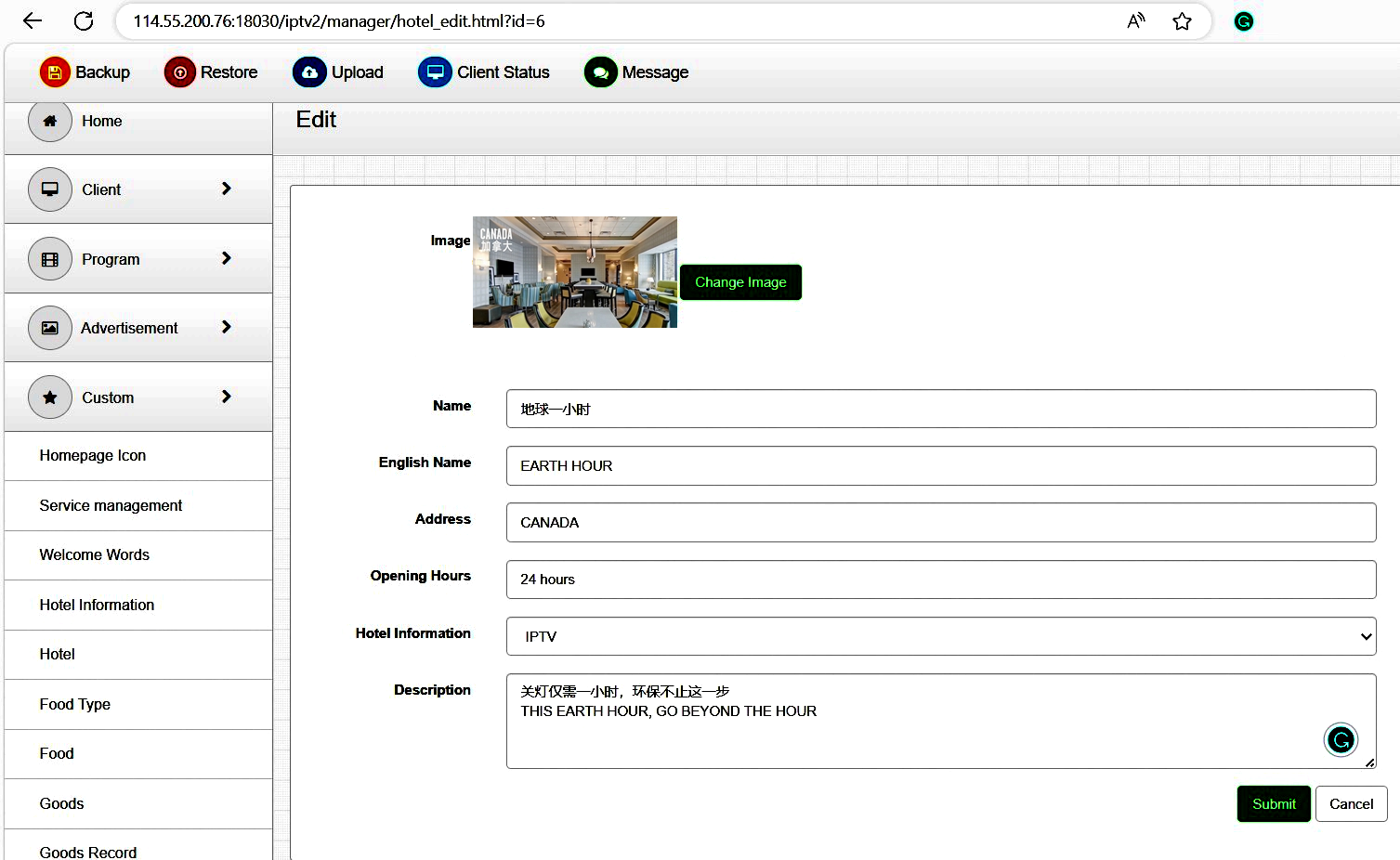1400x860 pixels.
Task: Click the Advertisement picture icon in sidebar
Action: [x=50, y=328]
